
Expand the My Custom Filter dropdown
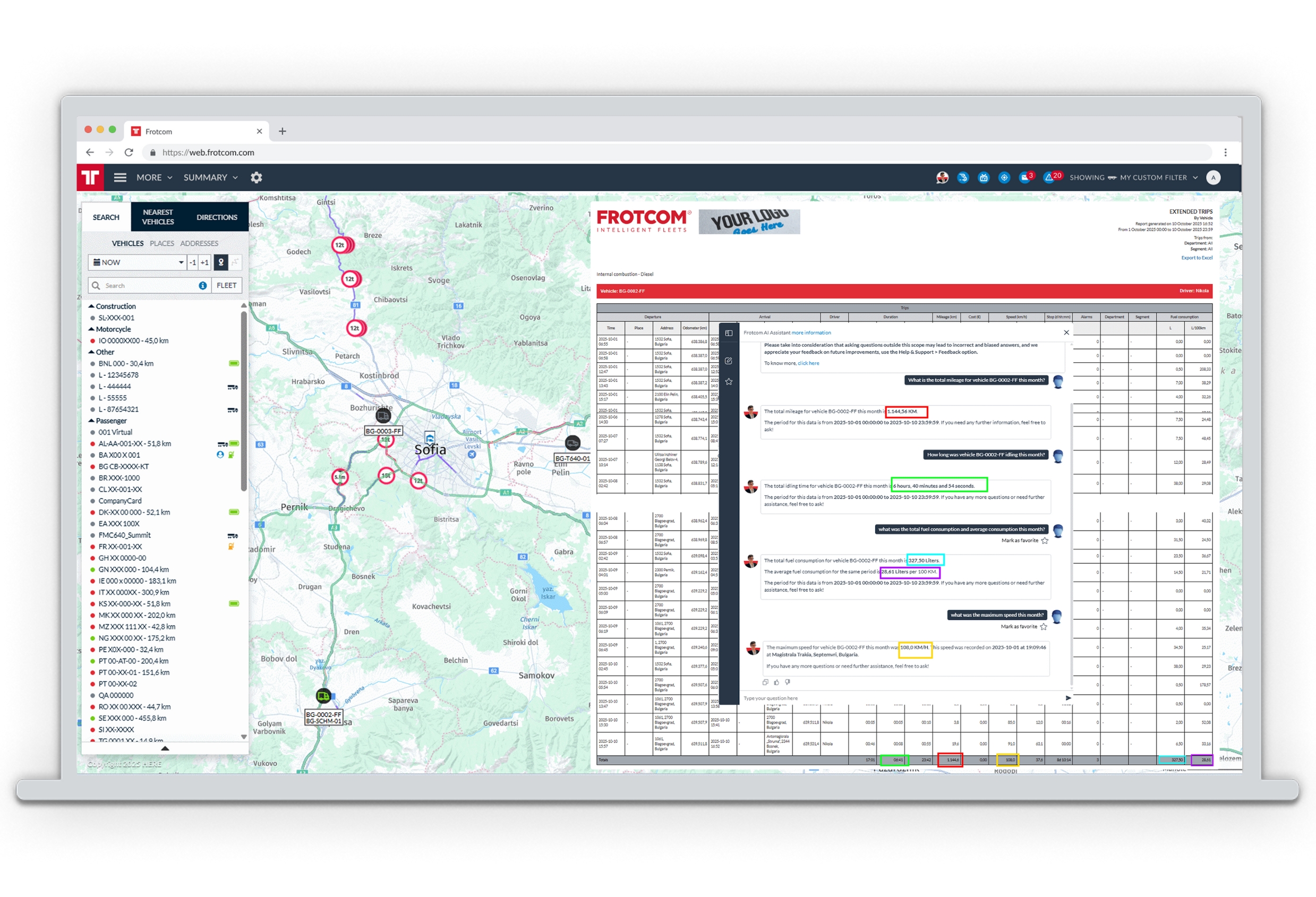coord(1195,178)
